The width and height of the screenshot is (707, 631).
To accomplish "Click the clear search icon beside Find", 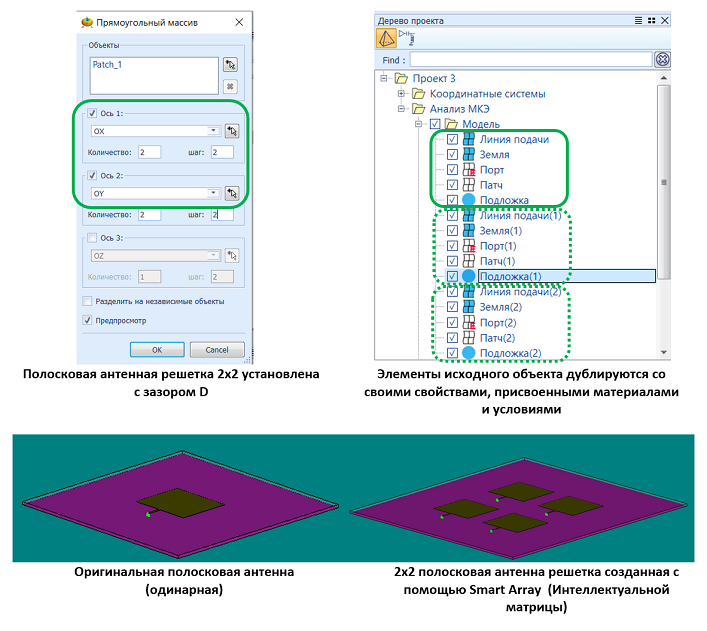I will (x=662, y=60).
